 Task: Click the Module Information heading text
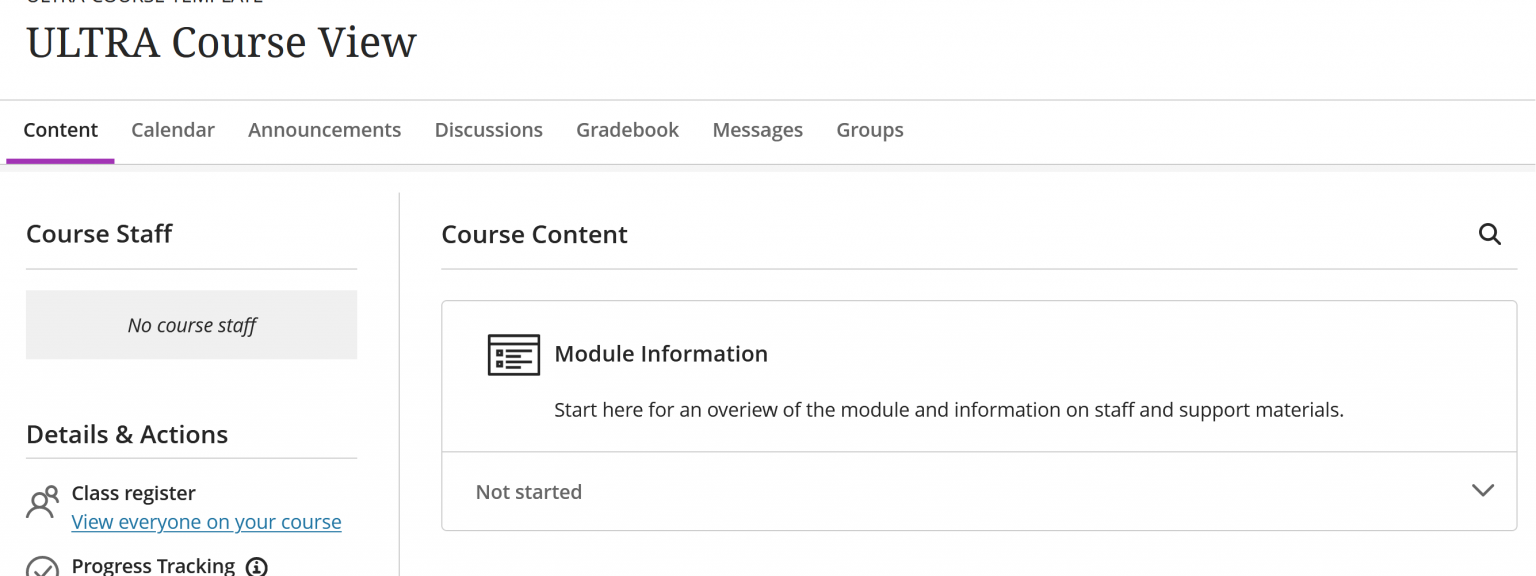661,354
